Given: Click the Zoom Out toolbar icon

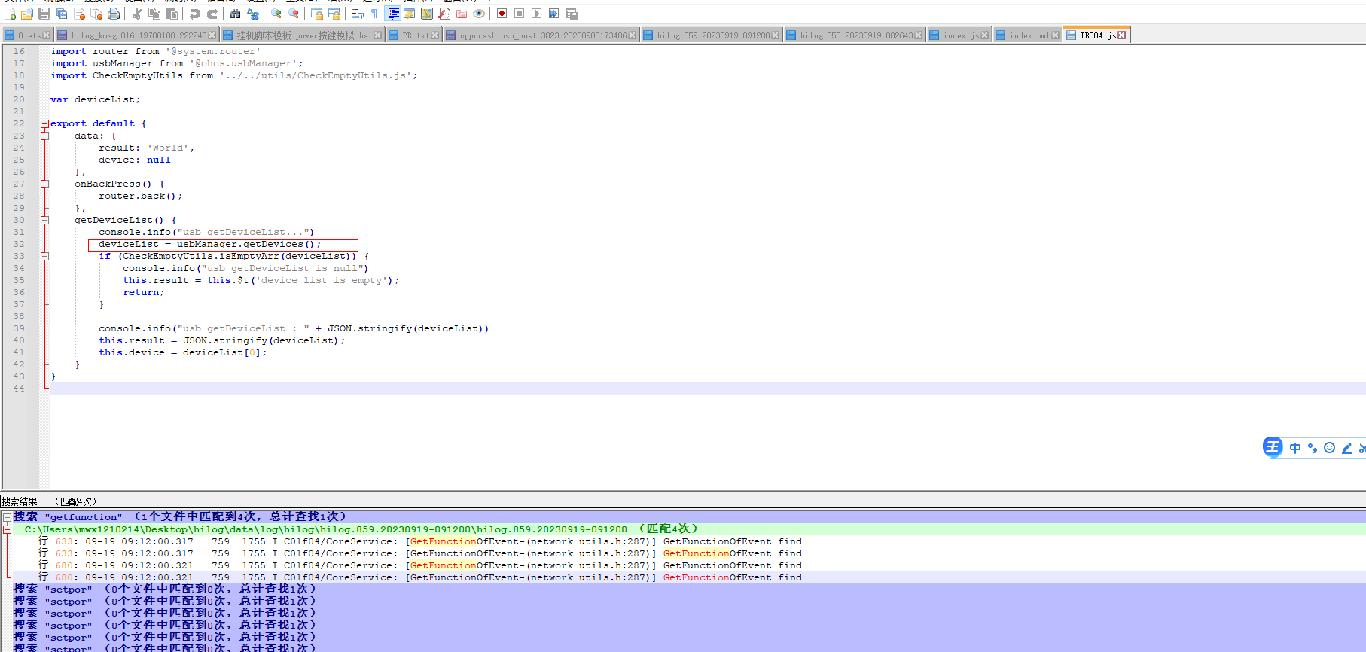Looking at the screenshot, I should click(x=293, y=14).
